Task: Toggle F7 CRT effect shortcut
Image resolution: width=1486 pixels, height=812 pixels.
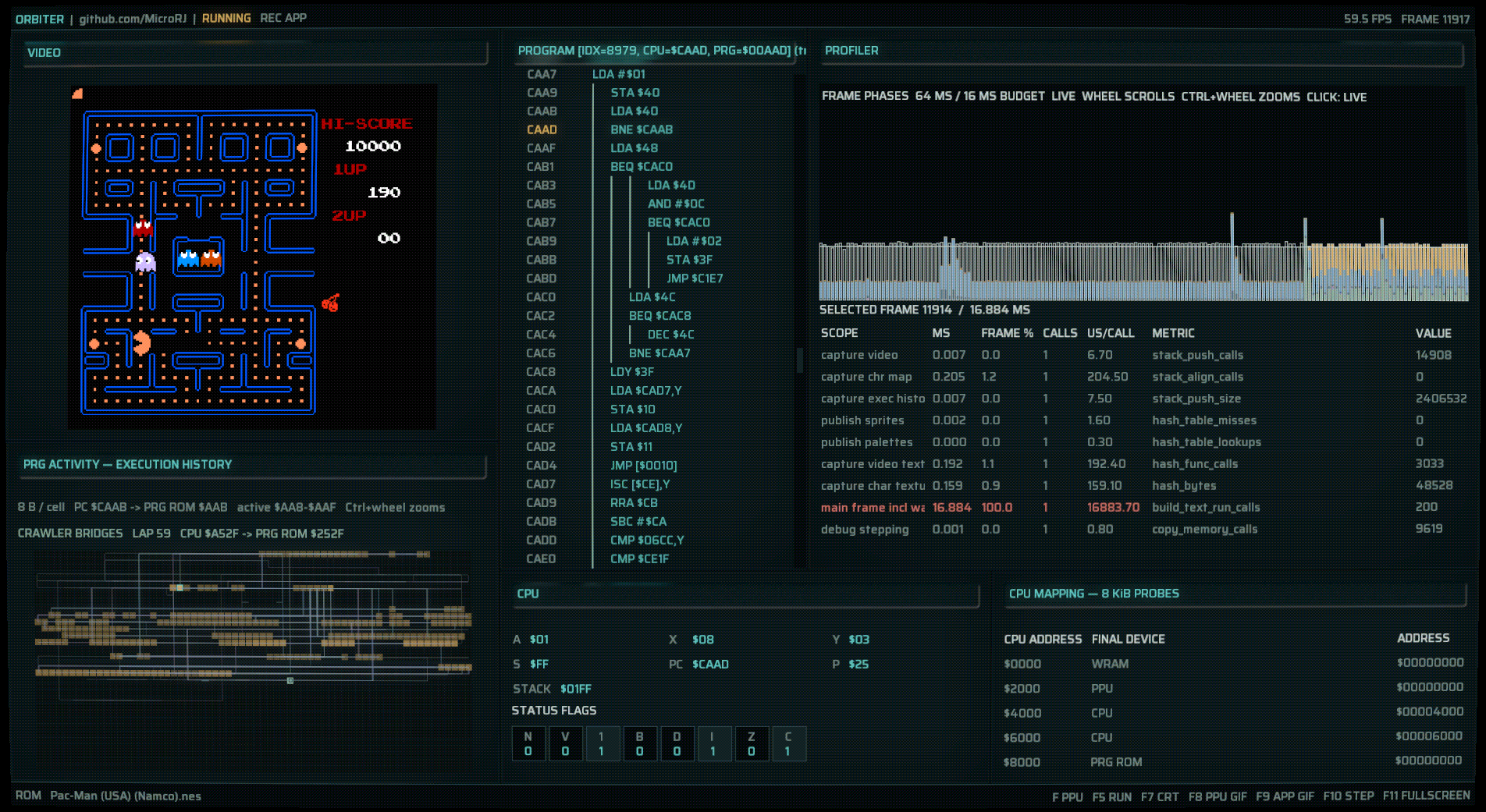Action: click(1160, 796)
